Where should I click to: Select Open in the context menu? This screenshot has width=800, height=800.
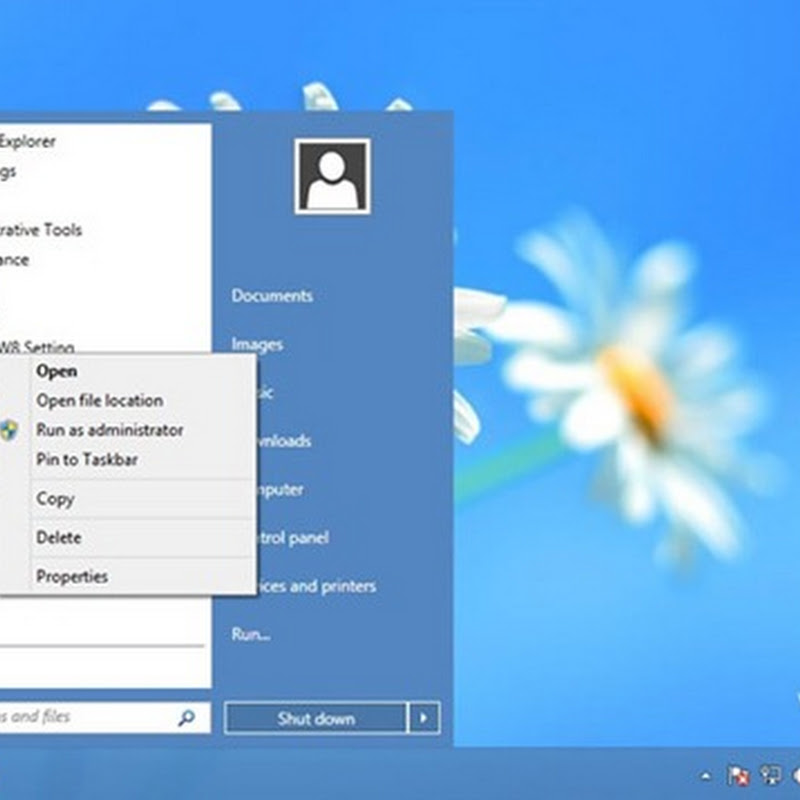[x=56, y=371]
